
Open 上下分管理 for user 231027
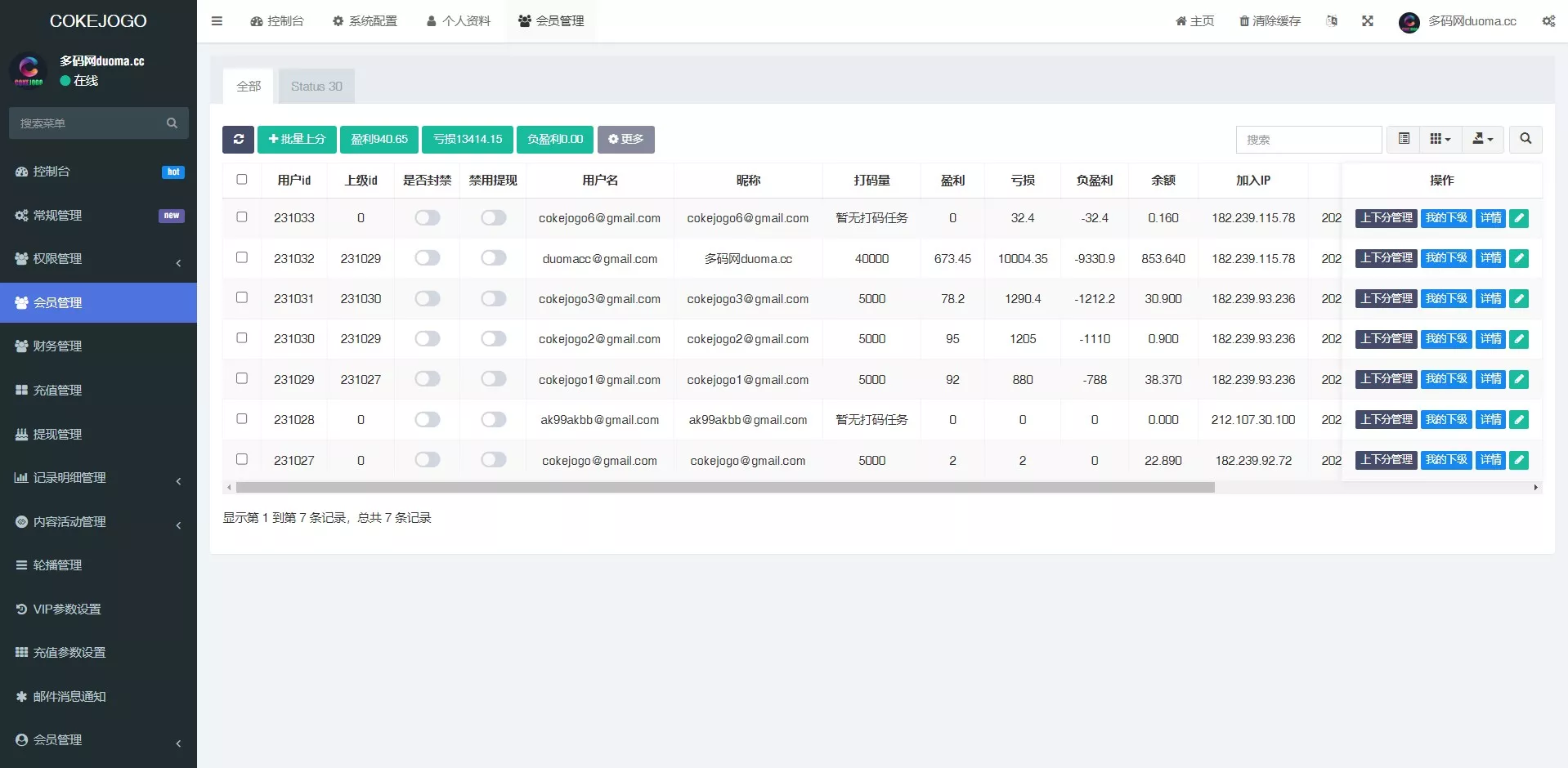1386,460
